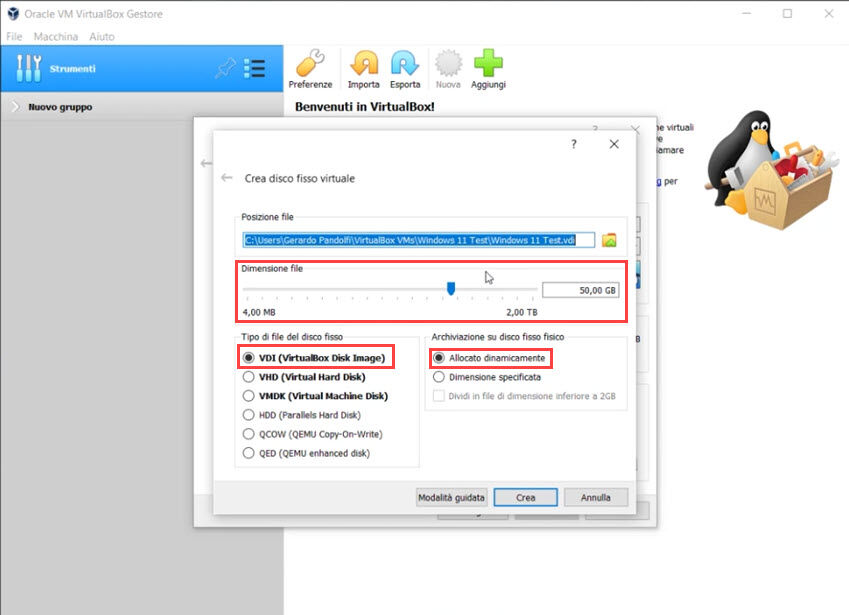The width and height of the screenshot is (849, 615).
Task: Open the Aiuto menu
Action: click(102, 36)
